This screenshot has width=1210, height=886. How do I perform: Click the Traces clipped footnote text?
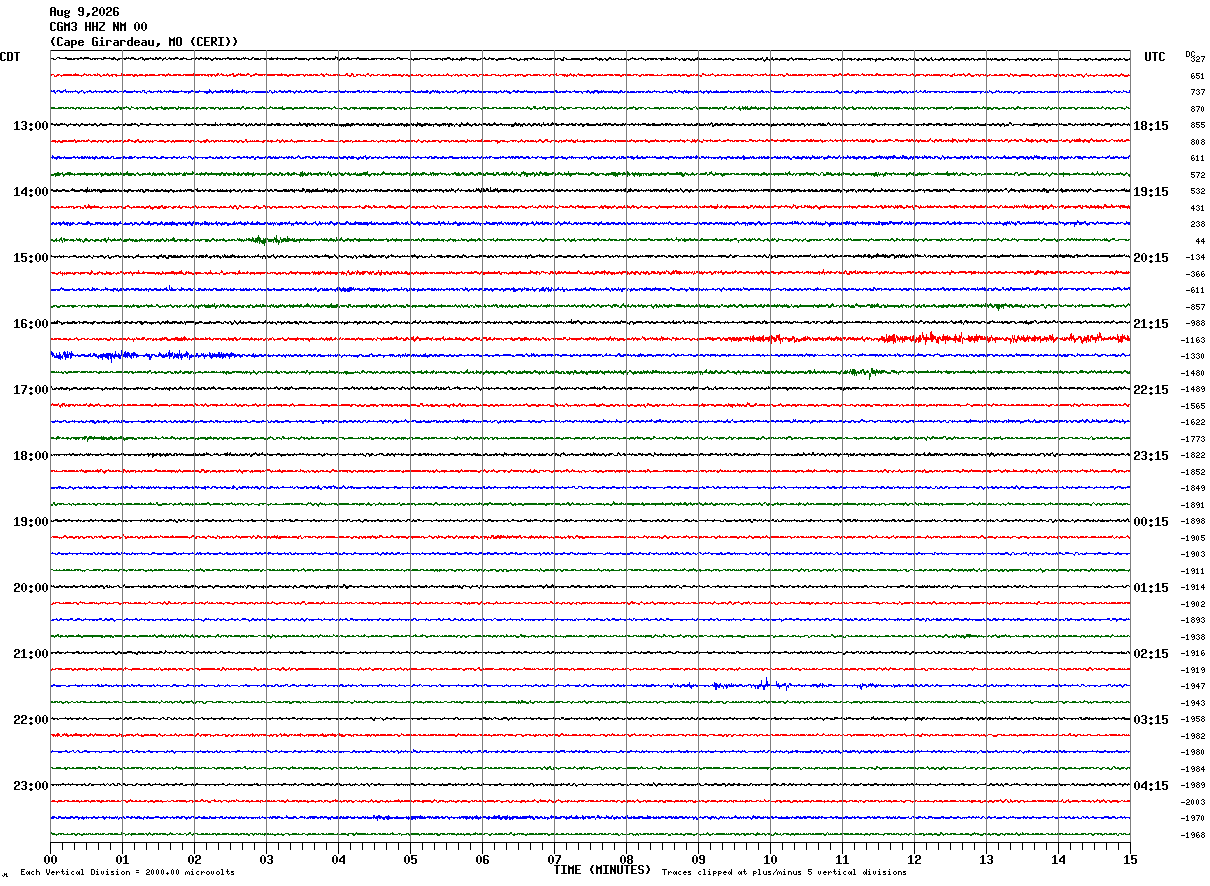tap(784, 872)
